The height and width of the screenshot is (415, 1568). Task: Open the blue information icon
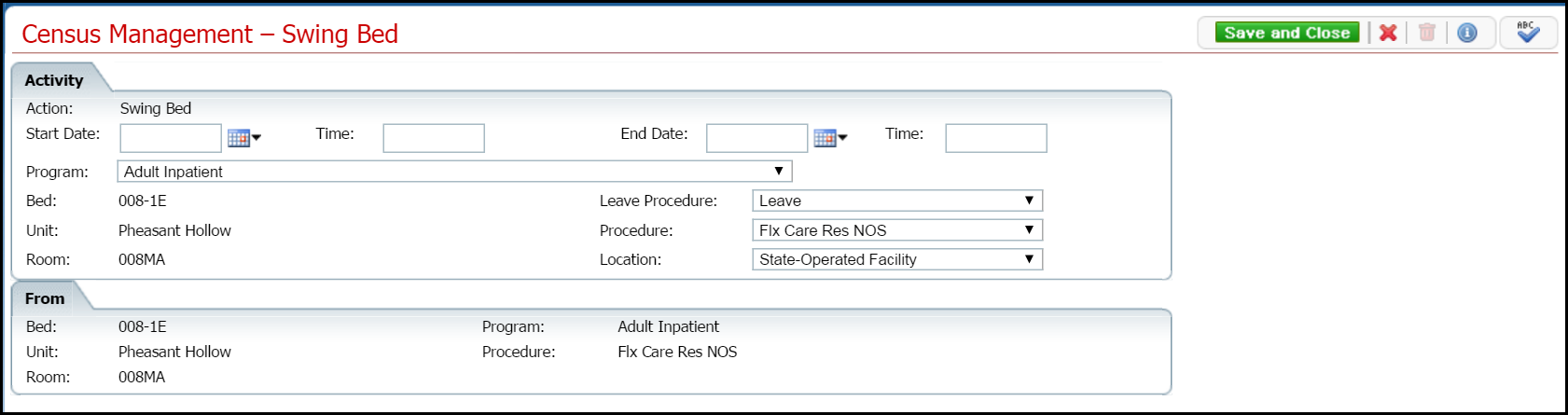(1467, 33)
